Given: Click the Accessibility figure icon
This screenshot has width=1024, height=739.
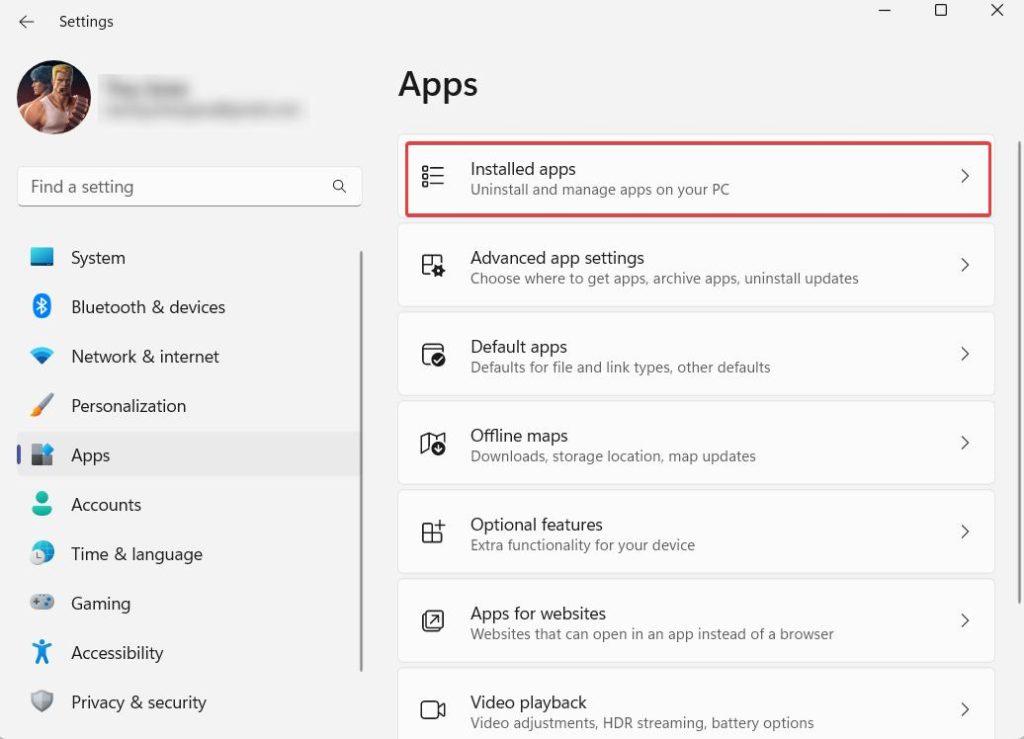Looking at the screenshot, I should point(42,653).
